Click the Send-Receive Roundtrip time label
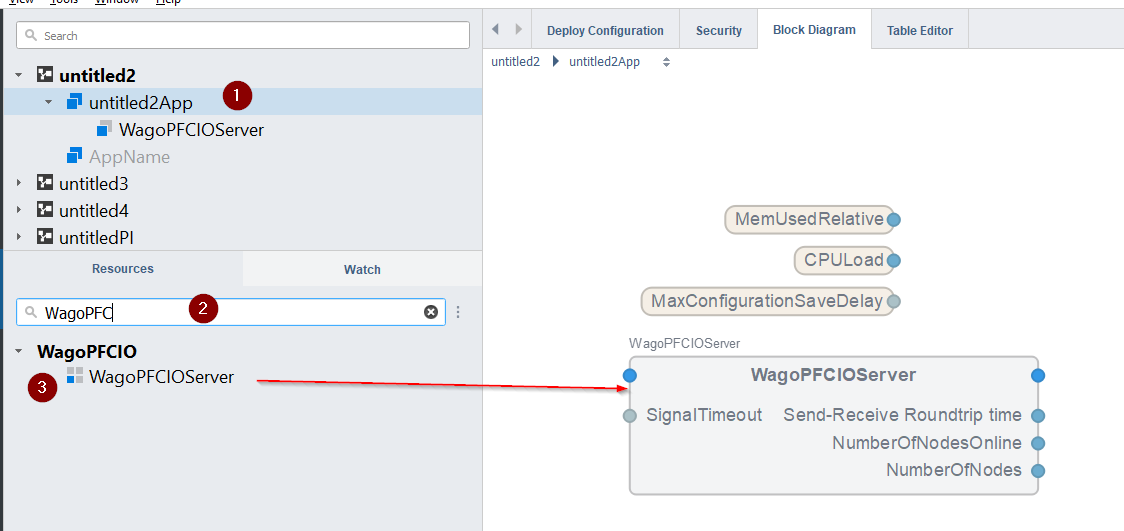The width and height of the screenshot is (1124, 531). (x=902, y=415)
